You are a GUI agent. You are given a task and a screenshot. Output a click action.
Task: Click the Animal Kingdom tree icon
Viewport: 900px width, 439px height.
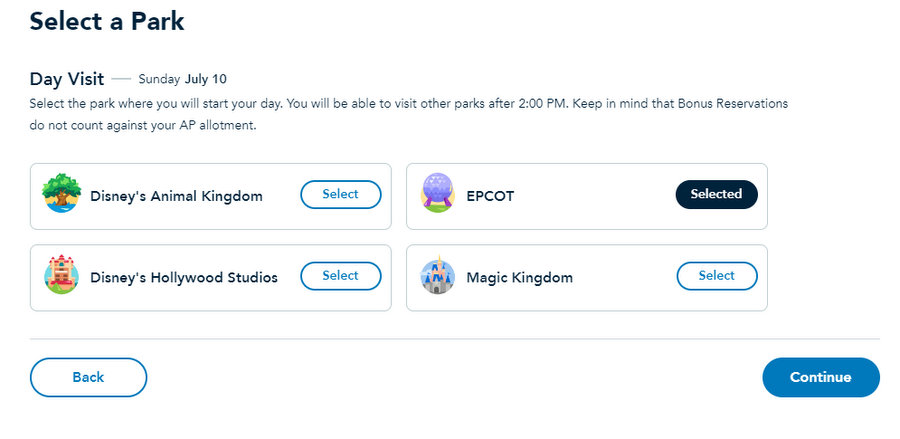[x=60, y=195]
